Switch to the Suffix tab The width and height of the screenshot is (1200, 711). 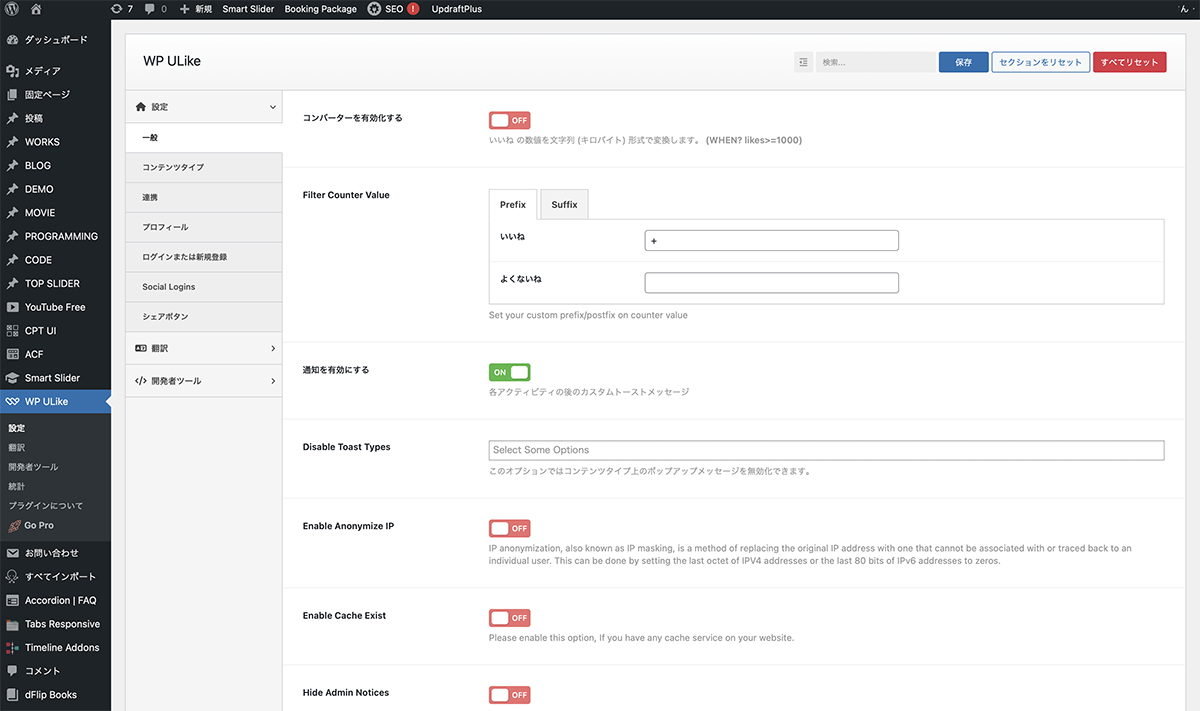point(564,204)
